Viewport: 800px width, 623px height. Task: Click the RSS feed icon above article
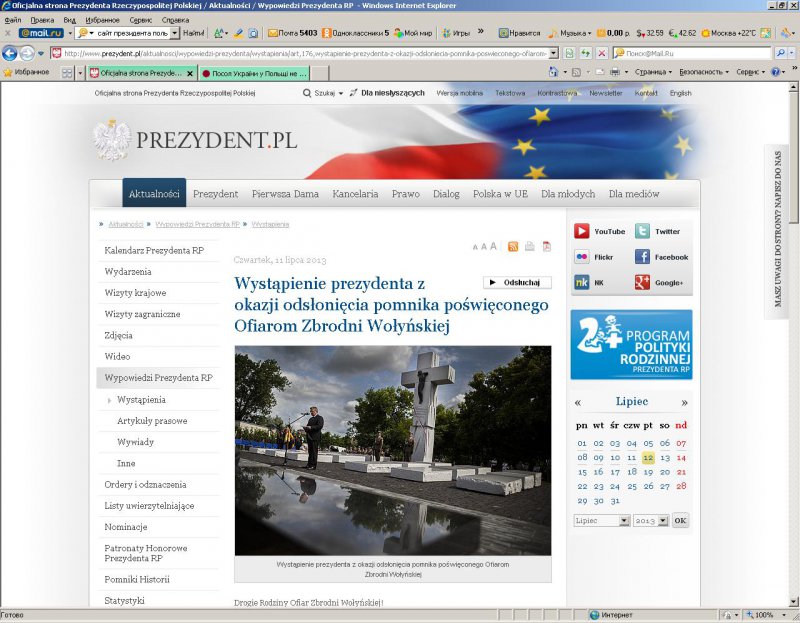click(x=513, y=247)
